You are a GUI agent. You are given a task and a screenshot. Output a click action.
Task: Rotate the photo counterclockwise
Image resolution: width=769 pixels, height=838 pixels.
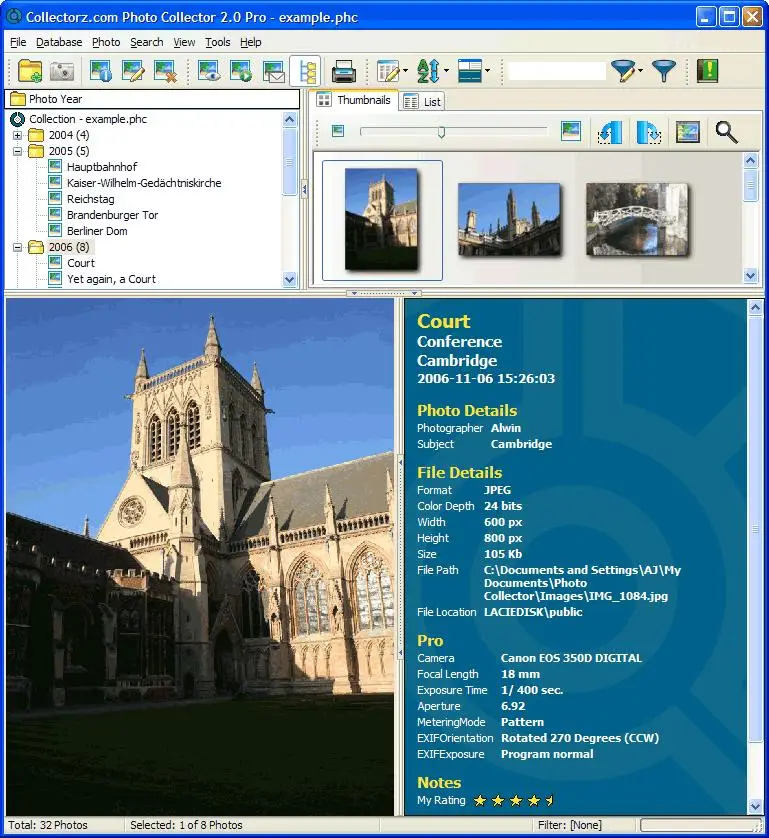point(610,132)
